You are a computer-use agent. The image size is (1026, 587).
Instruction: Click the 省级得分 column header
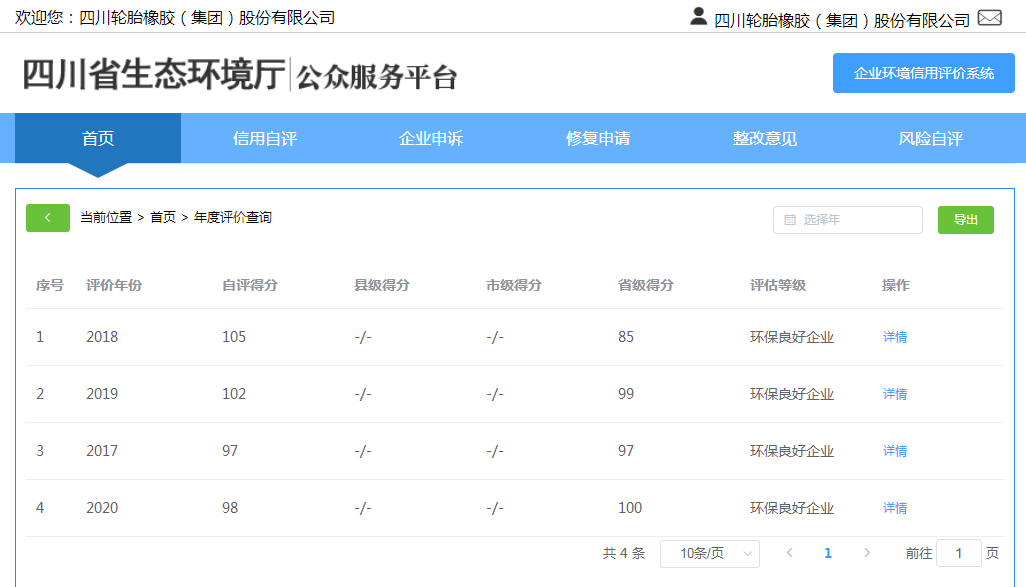click(646, 285)
